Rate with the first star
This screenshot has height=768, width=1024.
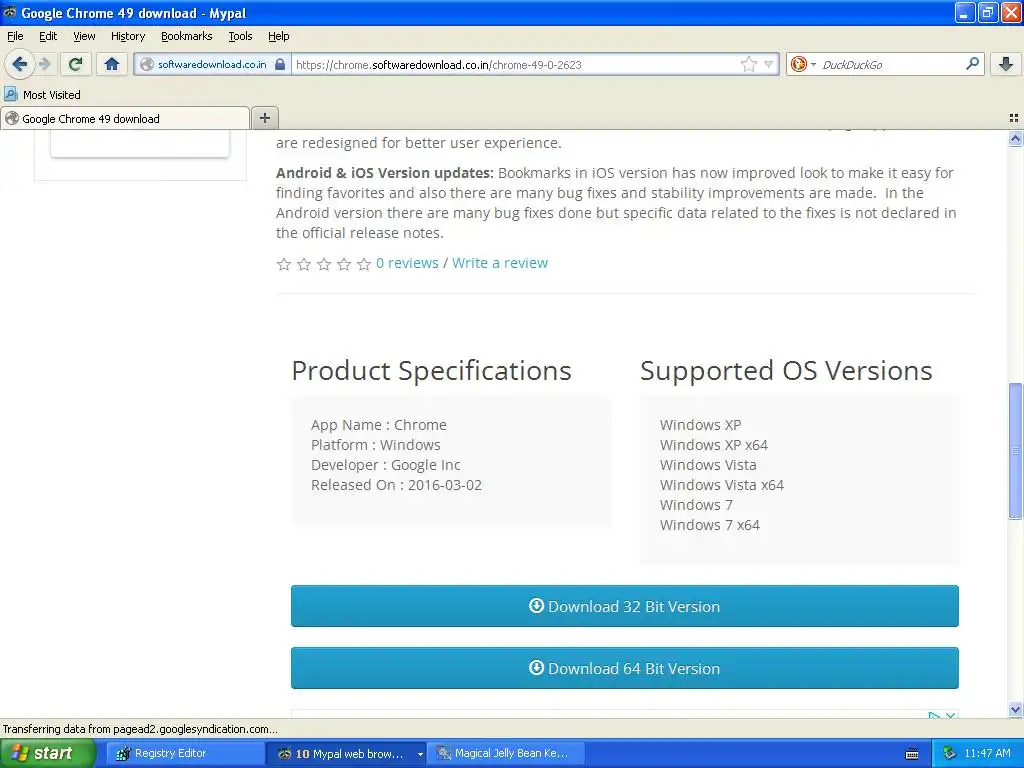tap(283, 264)
